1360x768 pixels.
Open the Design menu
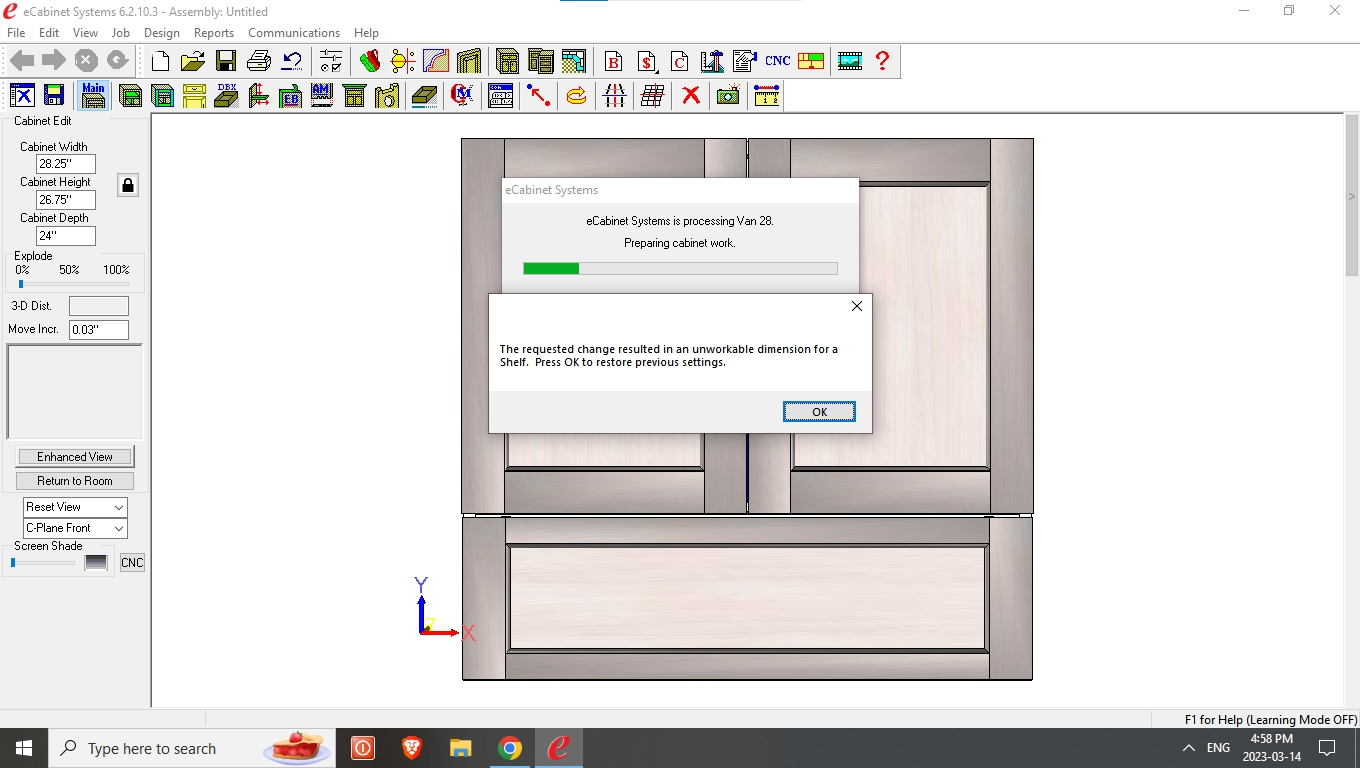coord(161,33)
